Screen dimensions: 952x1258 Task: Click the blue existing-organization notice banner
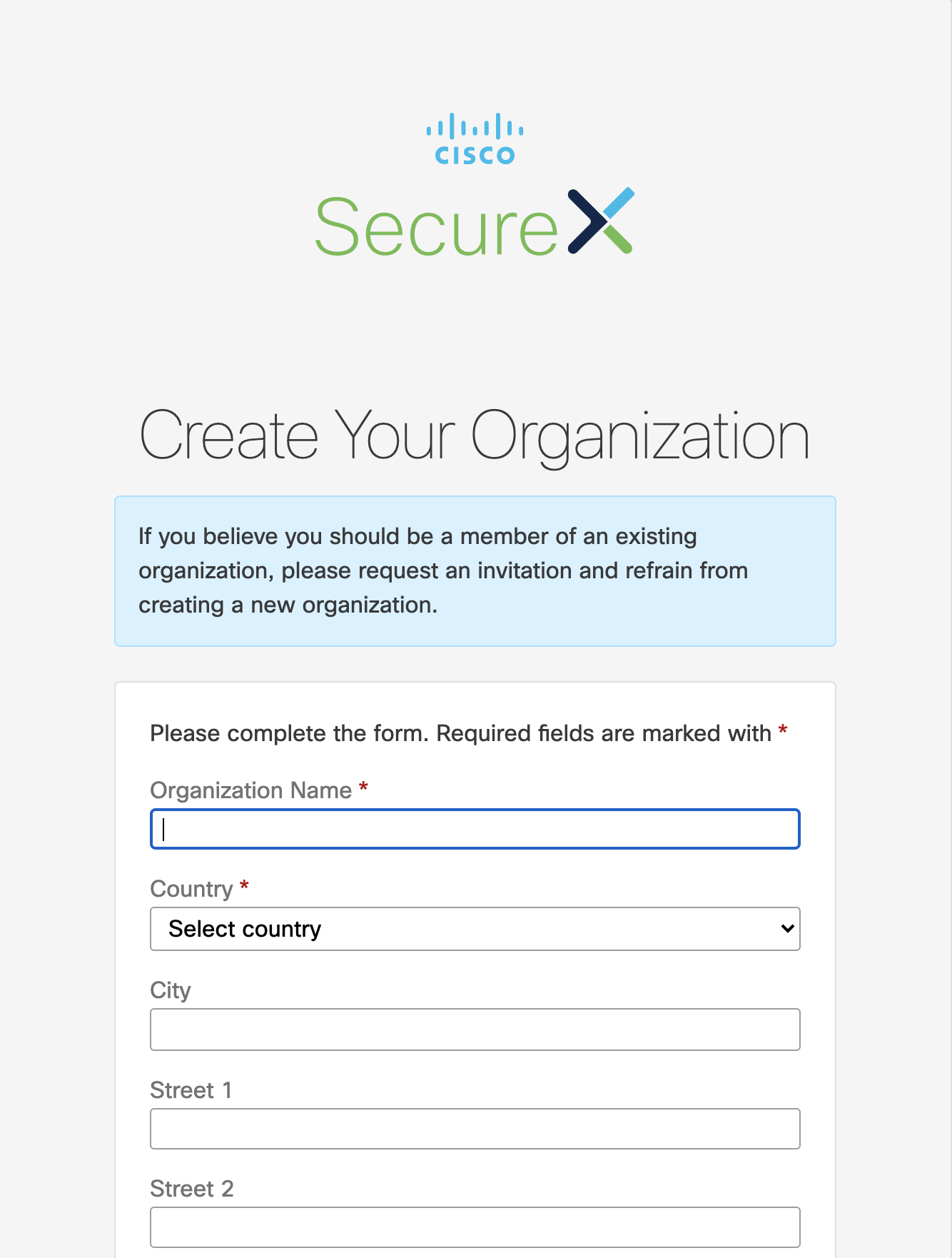(475, 571)
